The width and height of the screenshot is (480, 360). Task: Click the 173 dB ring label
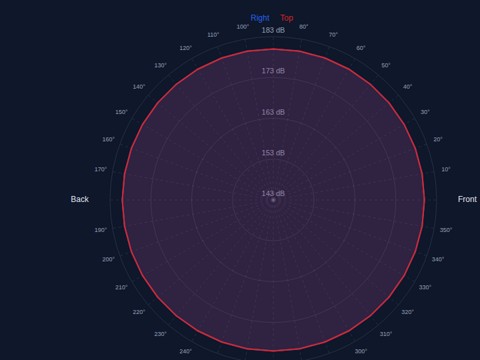[273, 71]
